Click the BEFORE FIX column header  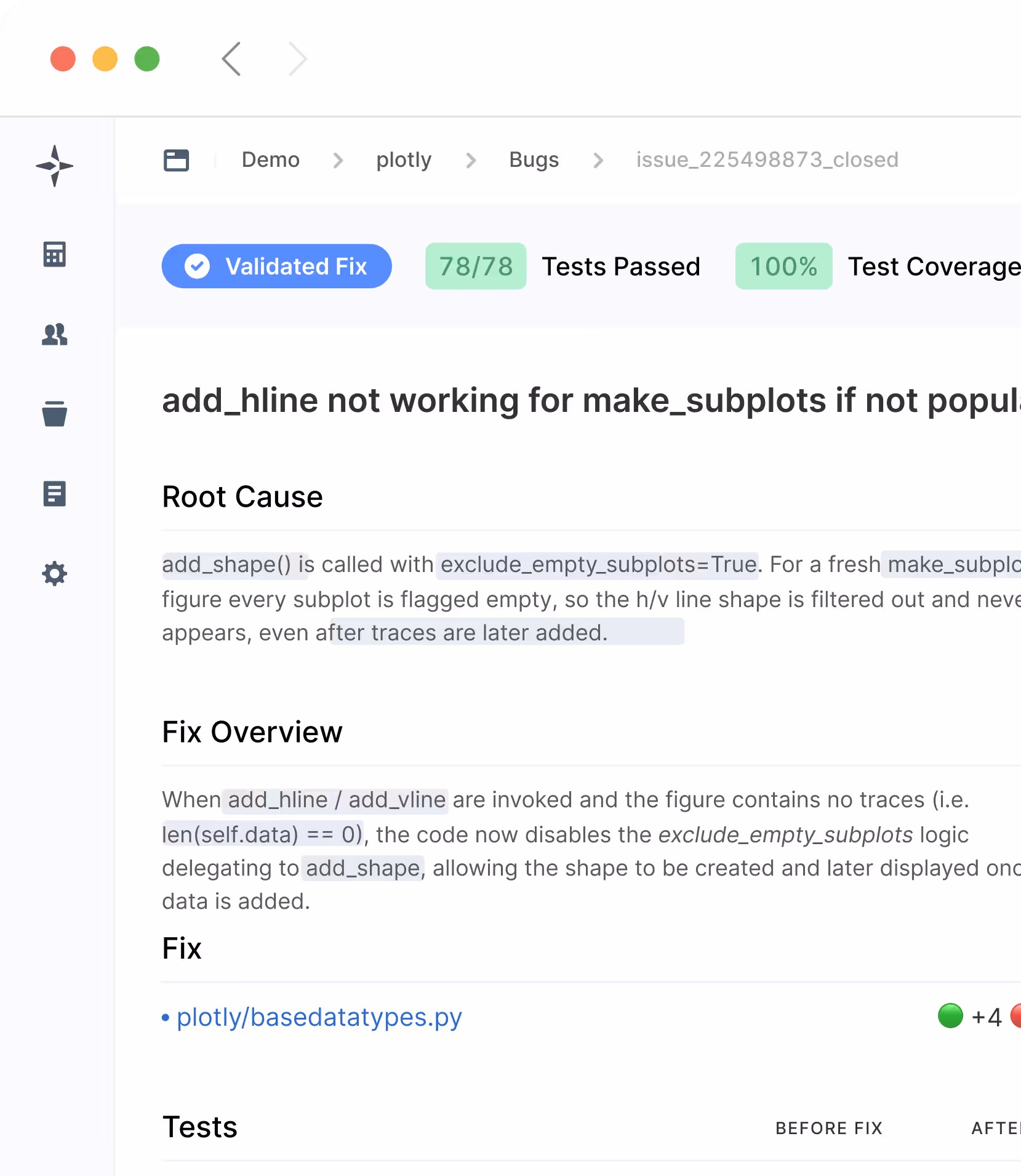[x=829, y=1129]
